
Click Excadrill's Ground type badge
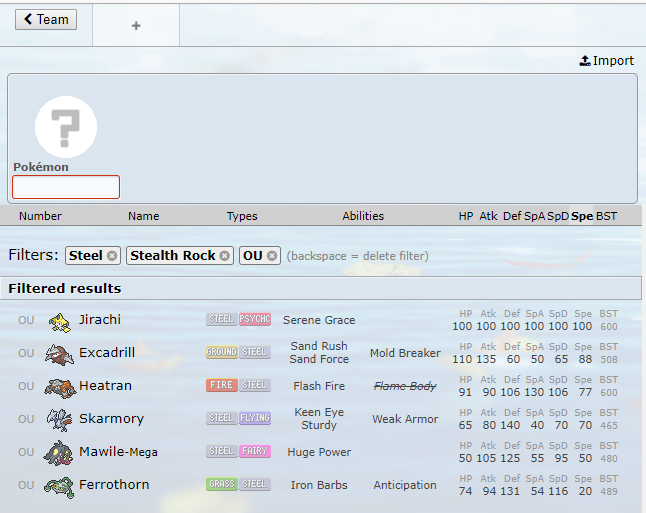222,352
